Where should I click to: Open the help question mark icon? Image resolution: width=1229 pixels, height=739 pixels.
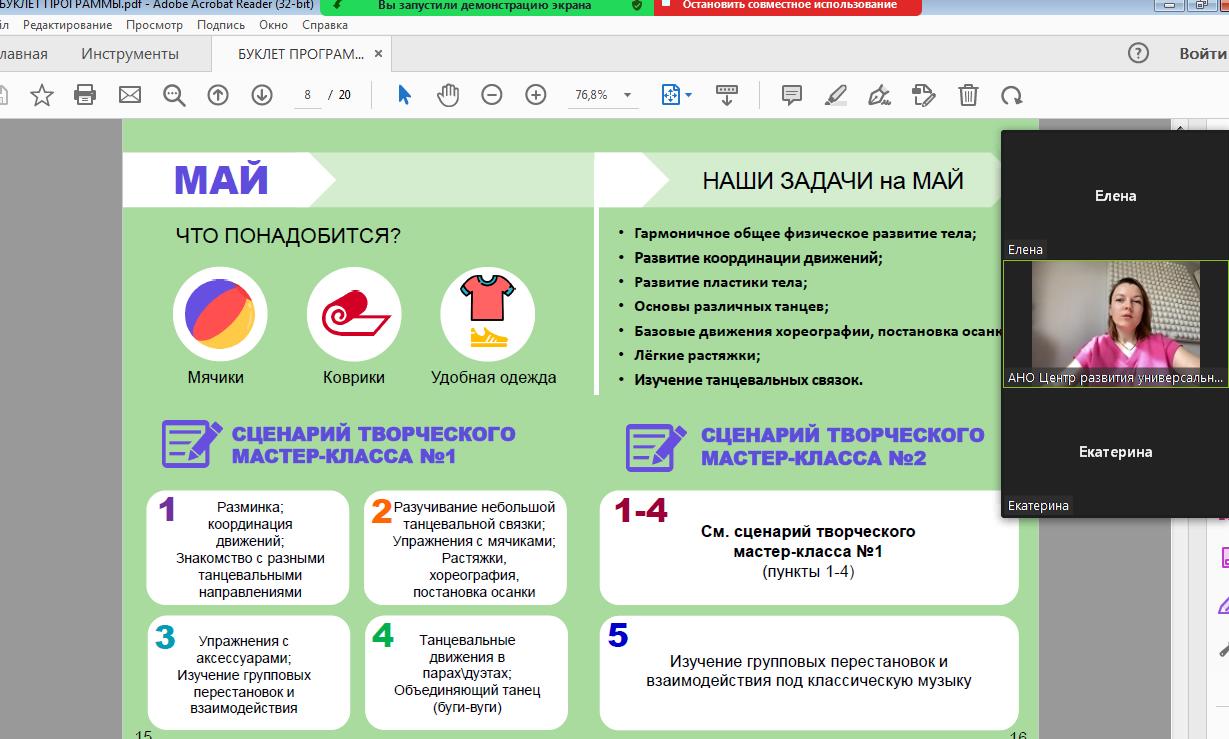1138,53
